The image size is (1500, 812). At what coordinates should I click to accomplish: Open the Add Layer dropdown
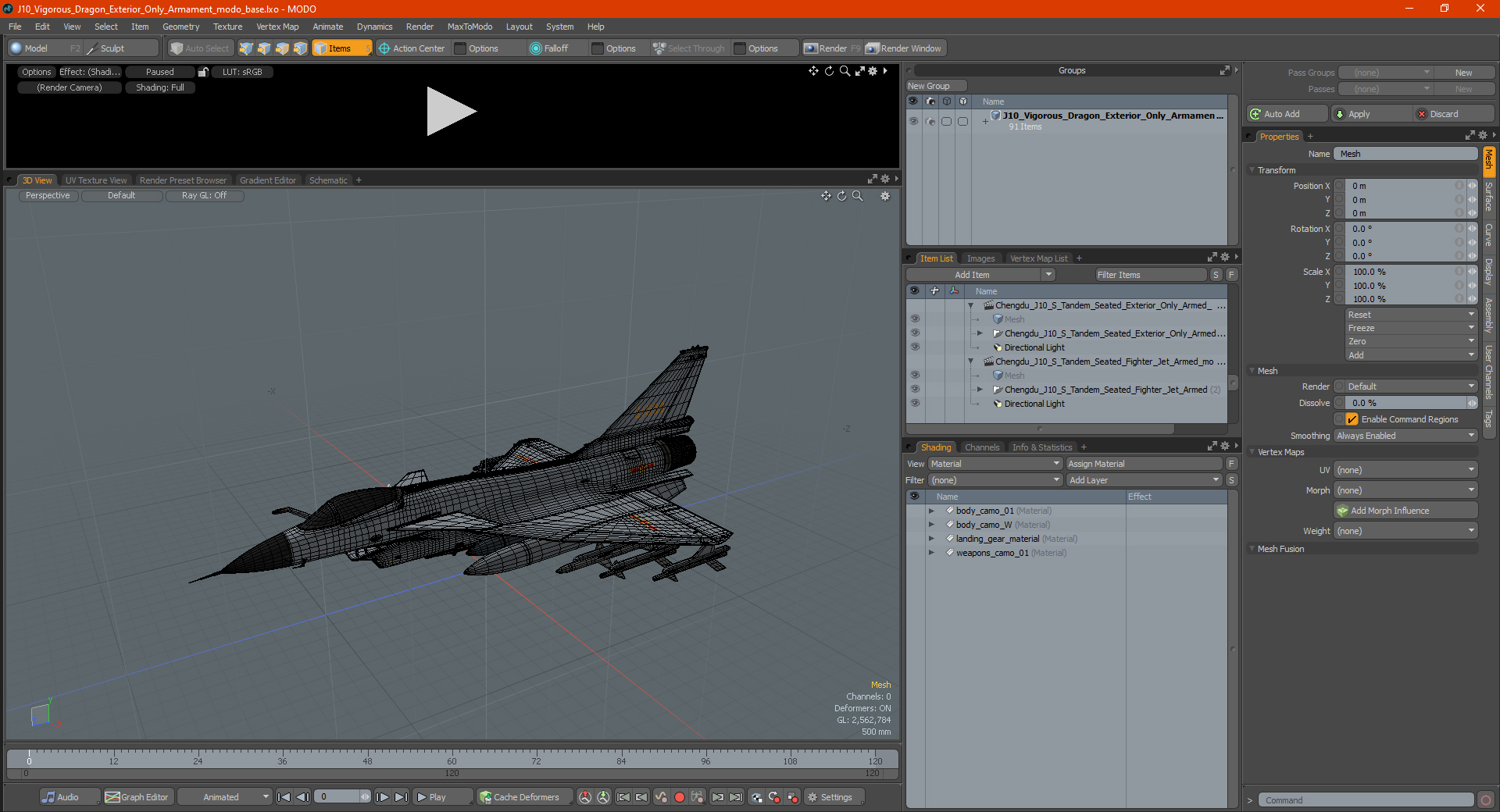pyautogui.click(x=1144, y=480)
